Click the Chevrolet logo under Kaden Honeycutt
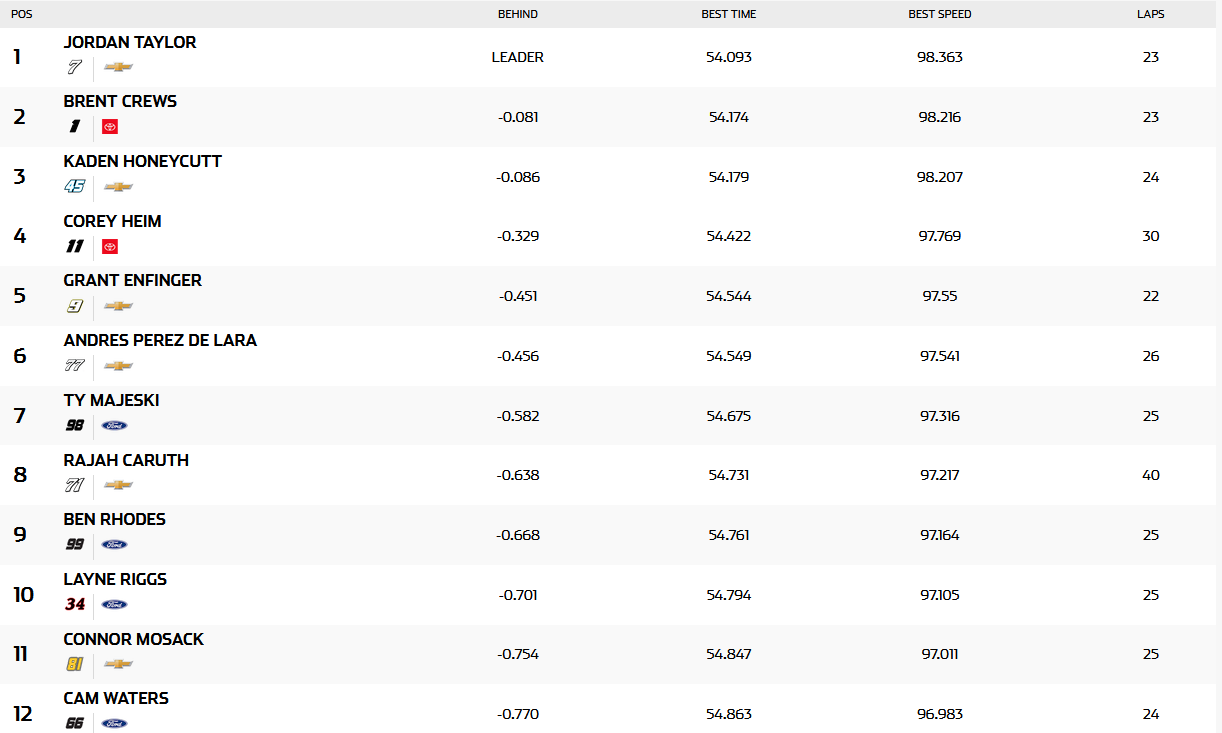The height and width of the screenshot is (733, 1222). pos(118,187)
